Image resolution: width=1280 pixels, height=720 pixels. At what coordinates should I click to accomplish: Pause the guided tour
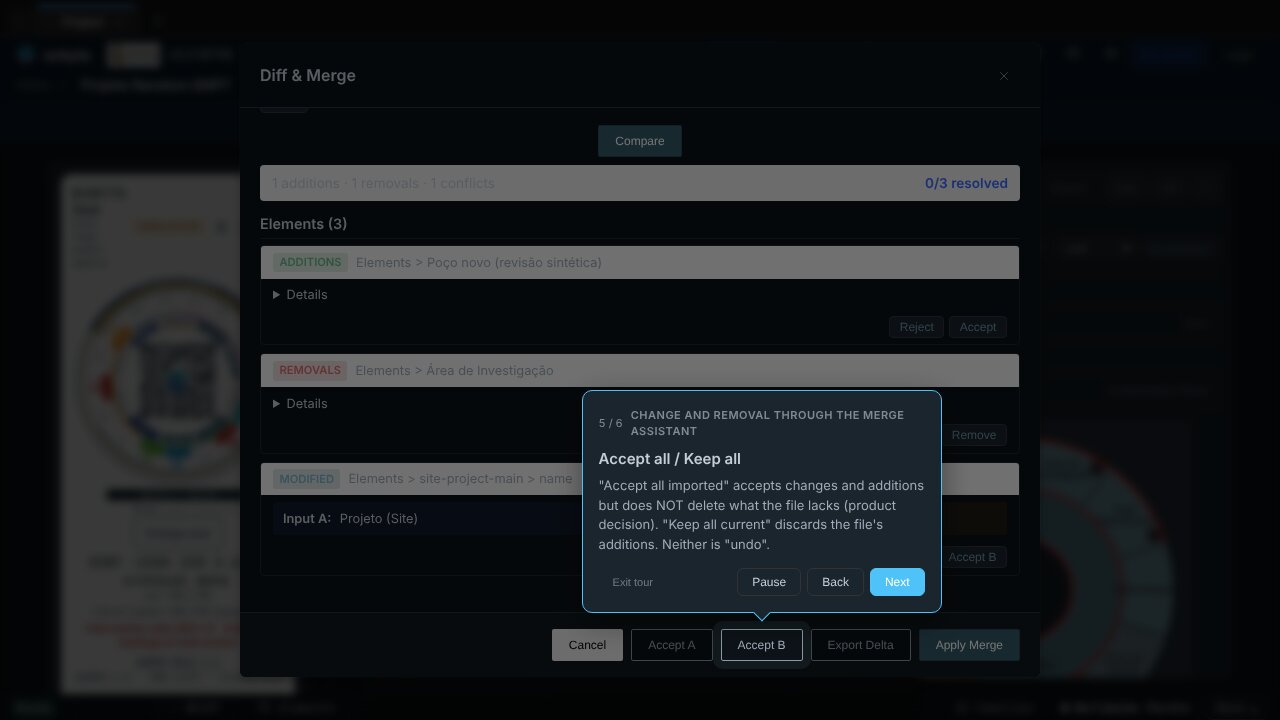click(x=769, y=582)
